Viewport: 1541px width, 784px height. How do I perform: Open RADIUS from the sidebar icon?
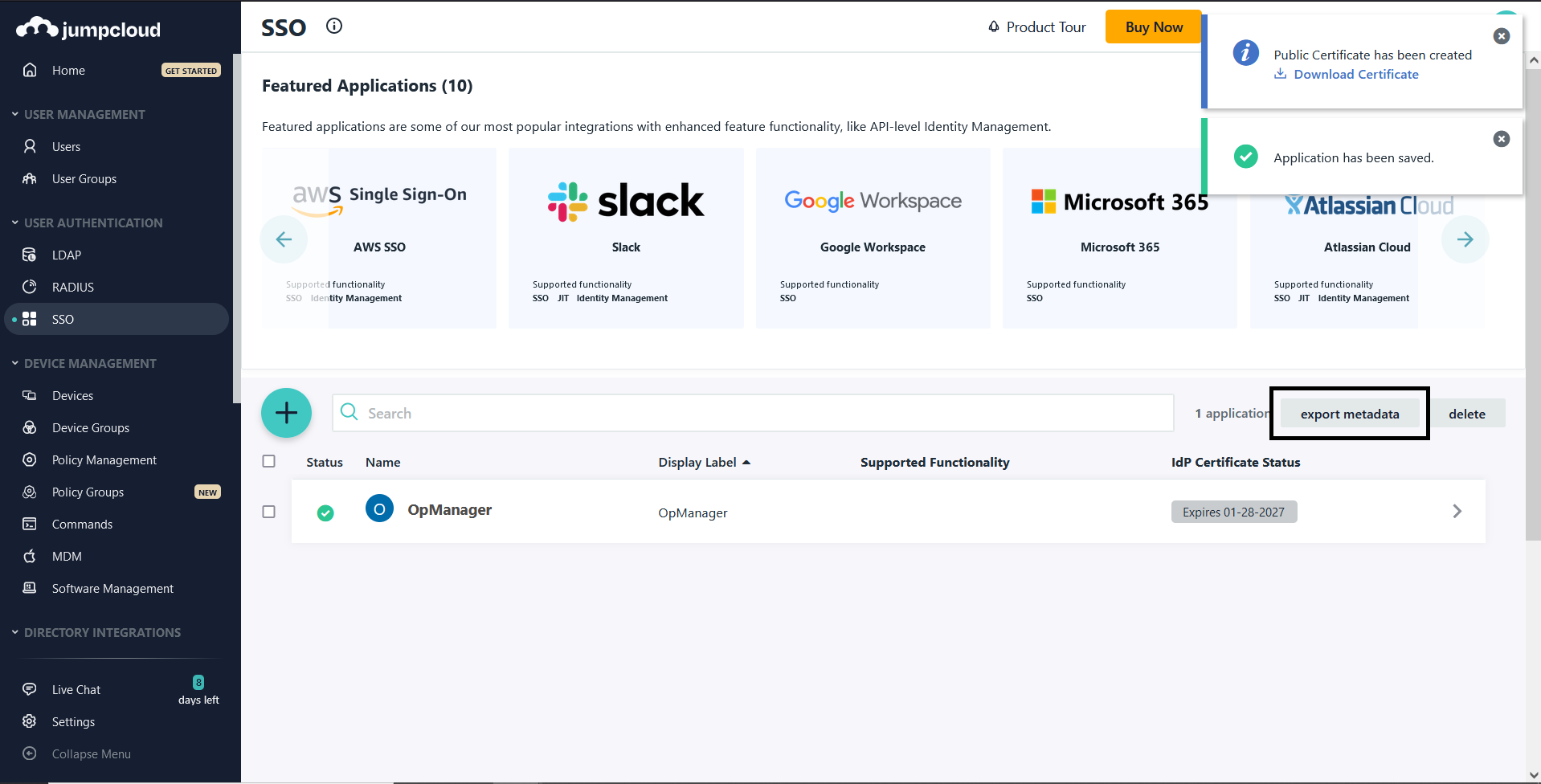(30, 287)
